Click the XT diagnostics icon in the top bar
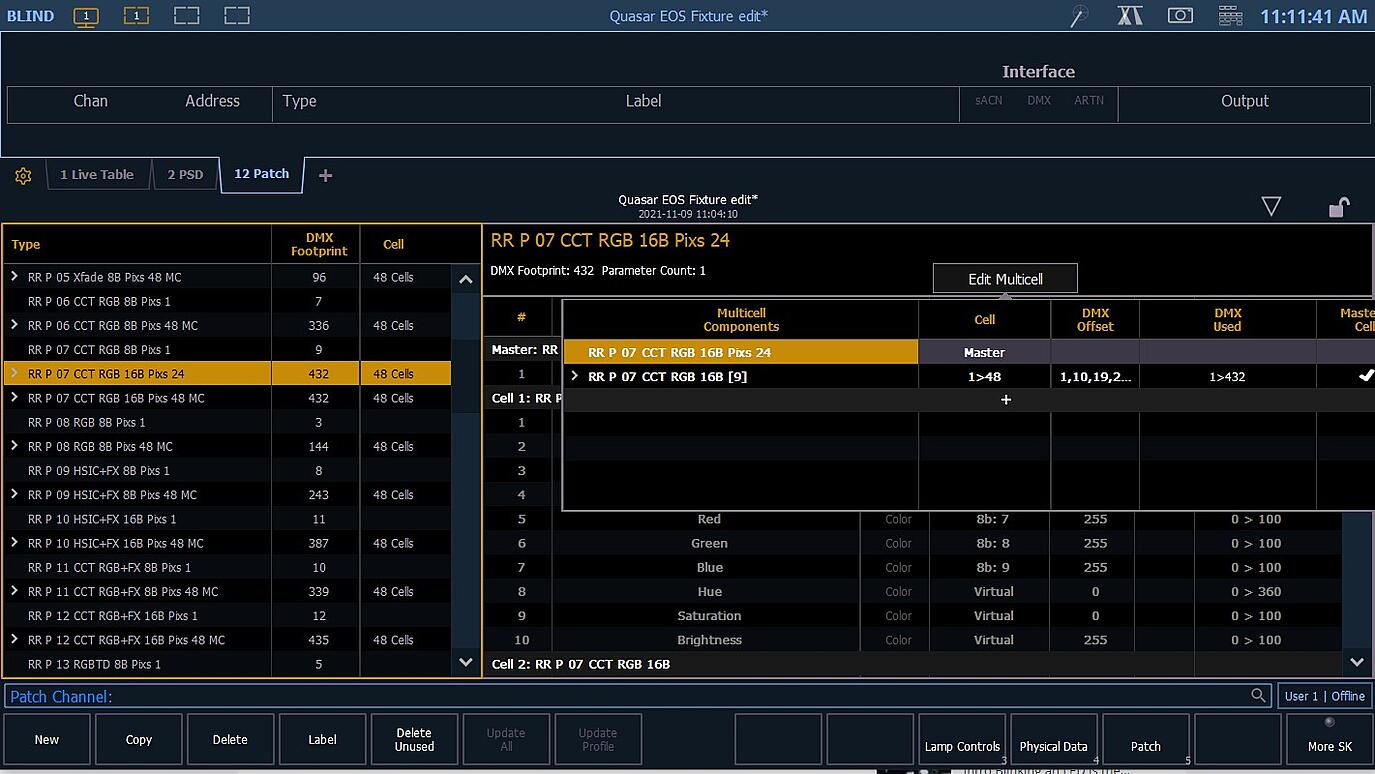This screenshot has height=774, width=1375. (x=1130, y=15)
